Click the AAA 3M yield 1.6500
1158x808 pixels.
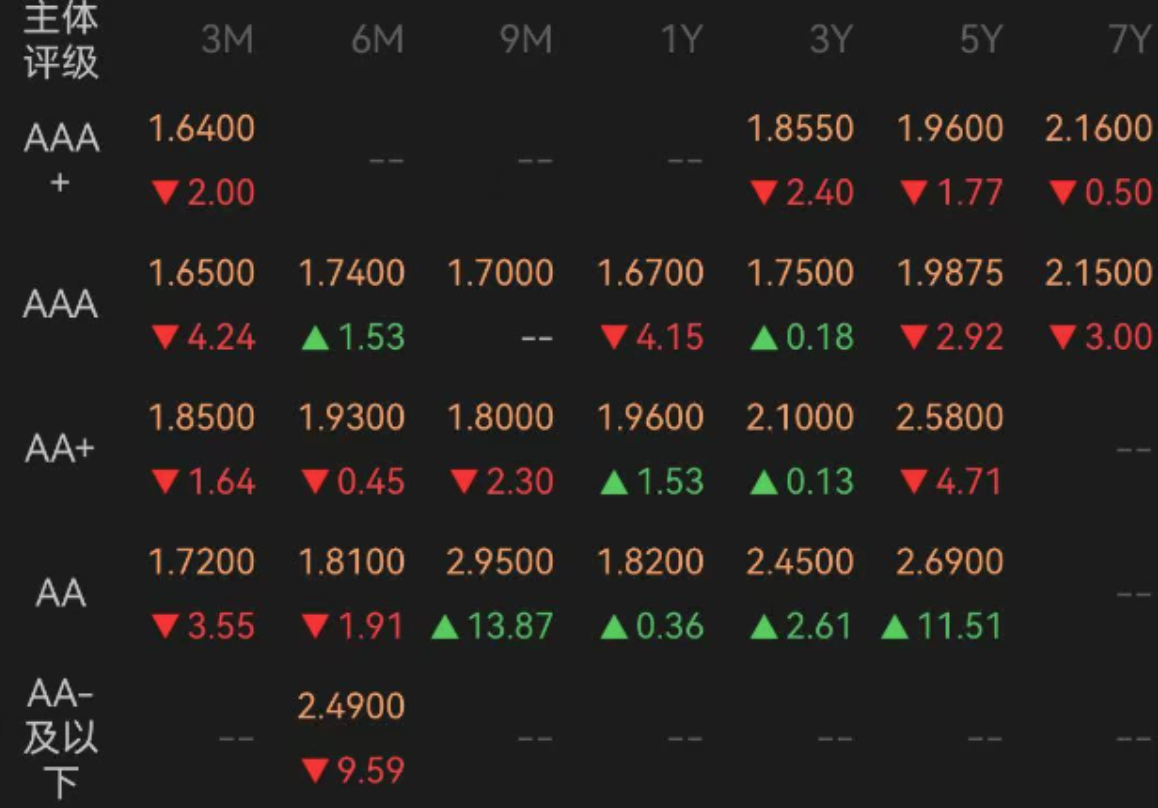pyautogui.click(x=202, y=273)
